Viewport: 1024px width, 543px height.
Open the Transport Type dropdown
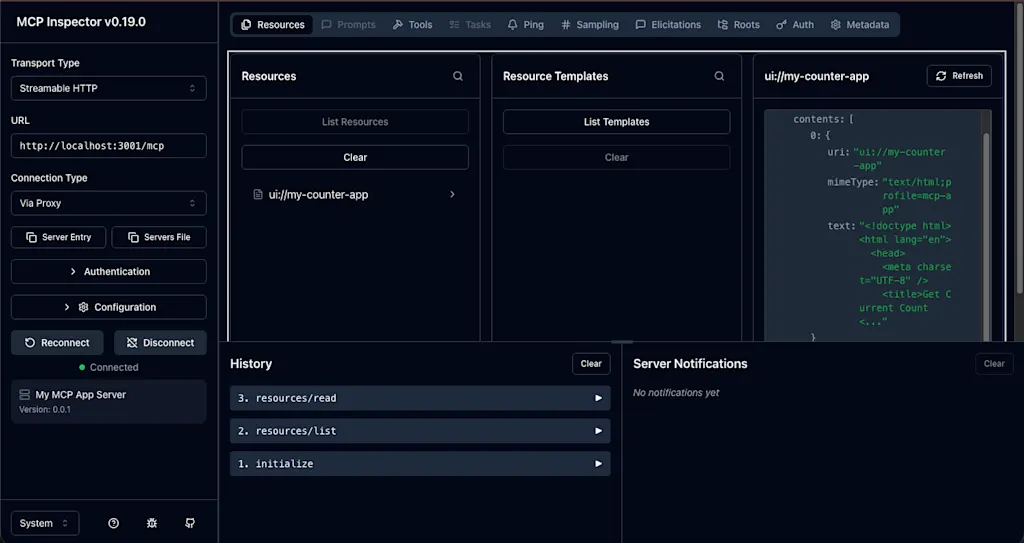pos(108,88)
